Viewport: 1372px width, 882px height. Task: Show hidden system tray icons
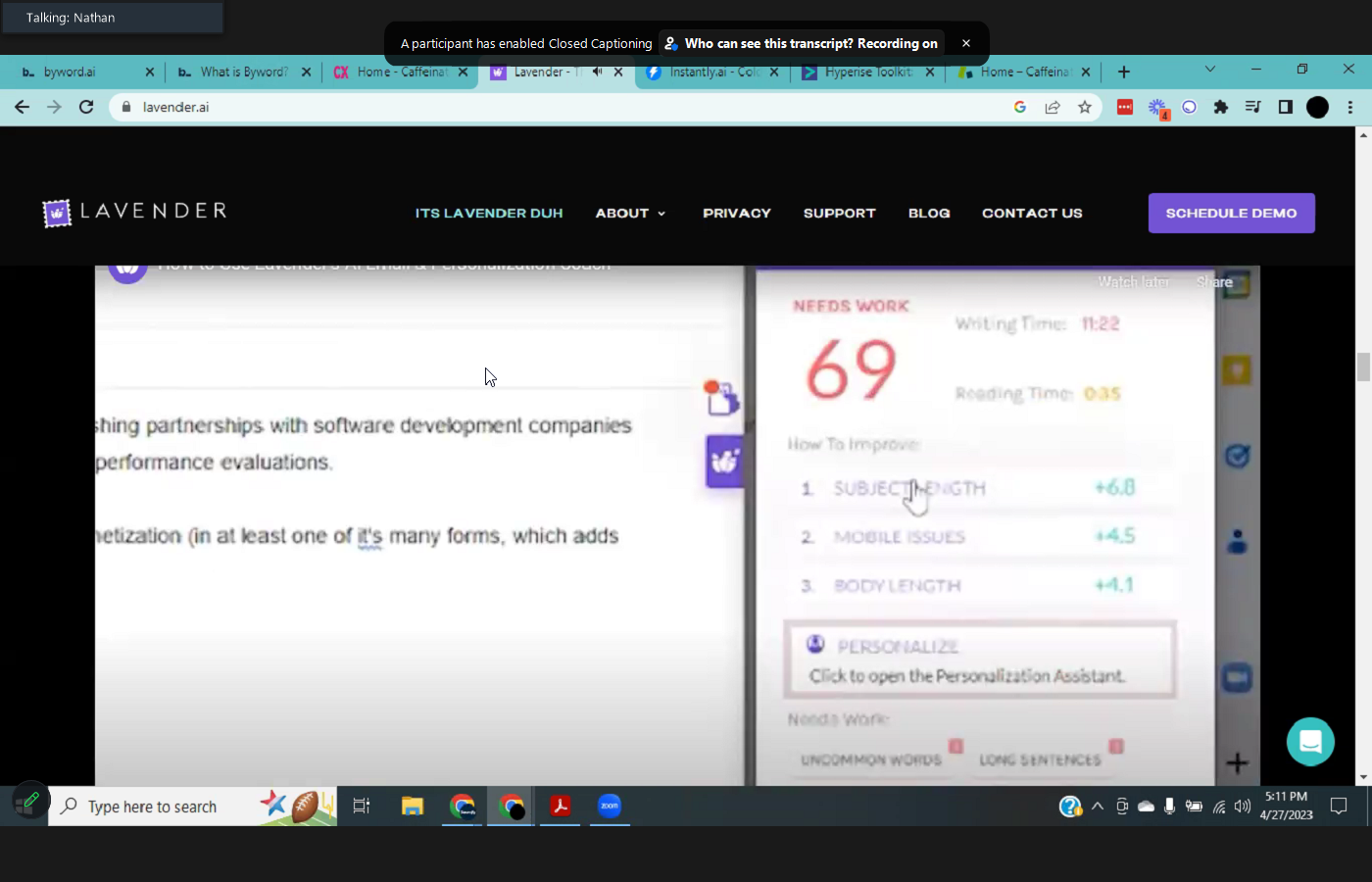(x=1098, y=807)
